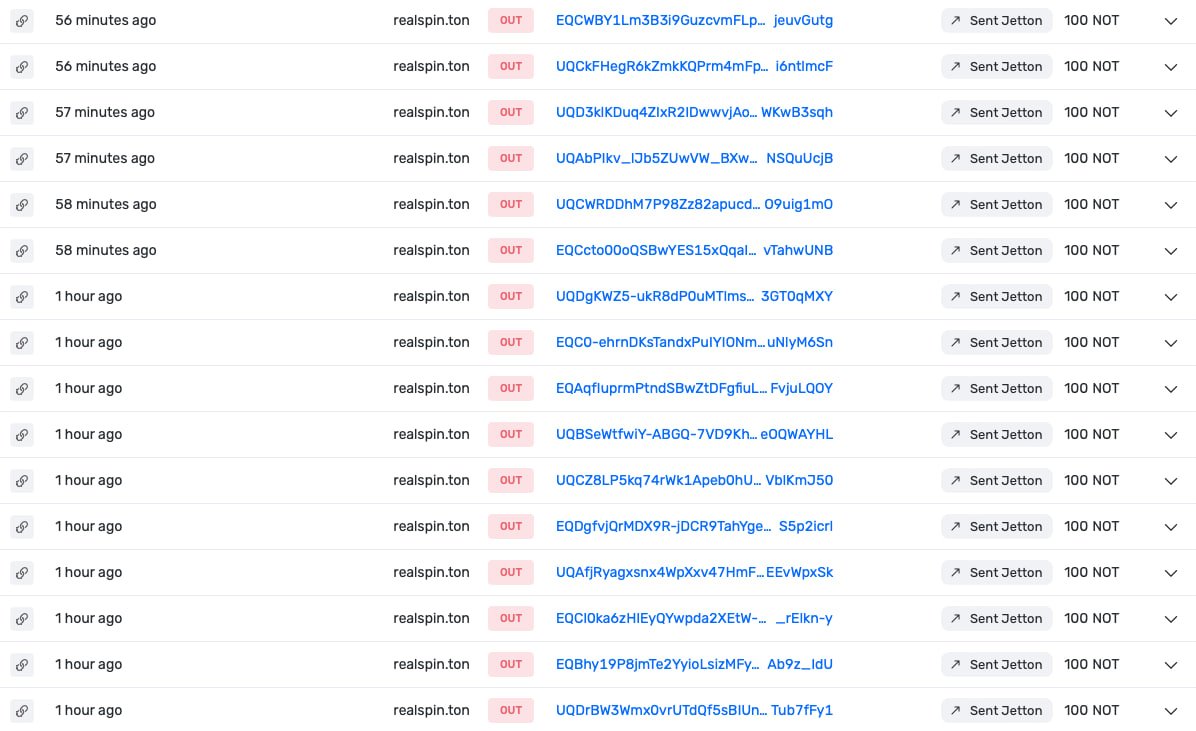Expand S5p2icrl transaction chevron

click(1171, 527)
